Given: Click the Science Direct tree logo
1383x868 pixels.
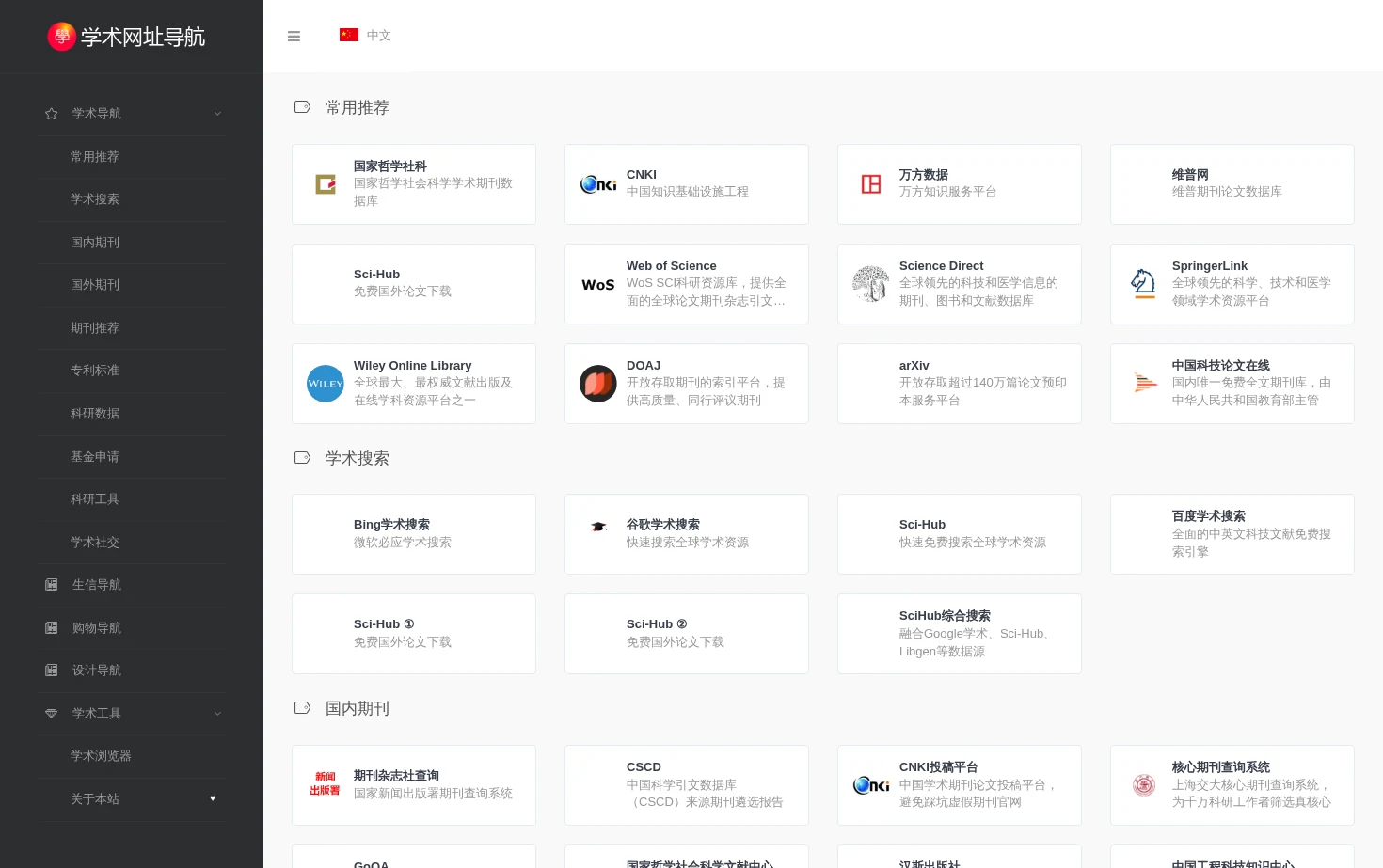Looking at the screenshot, I should (x=871, y=284).
